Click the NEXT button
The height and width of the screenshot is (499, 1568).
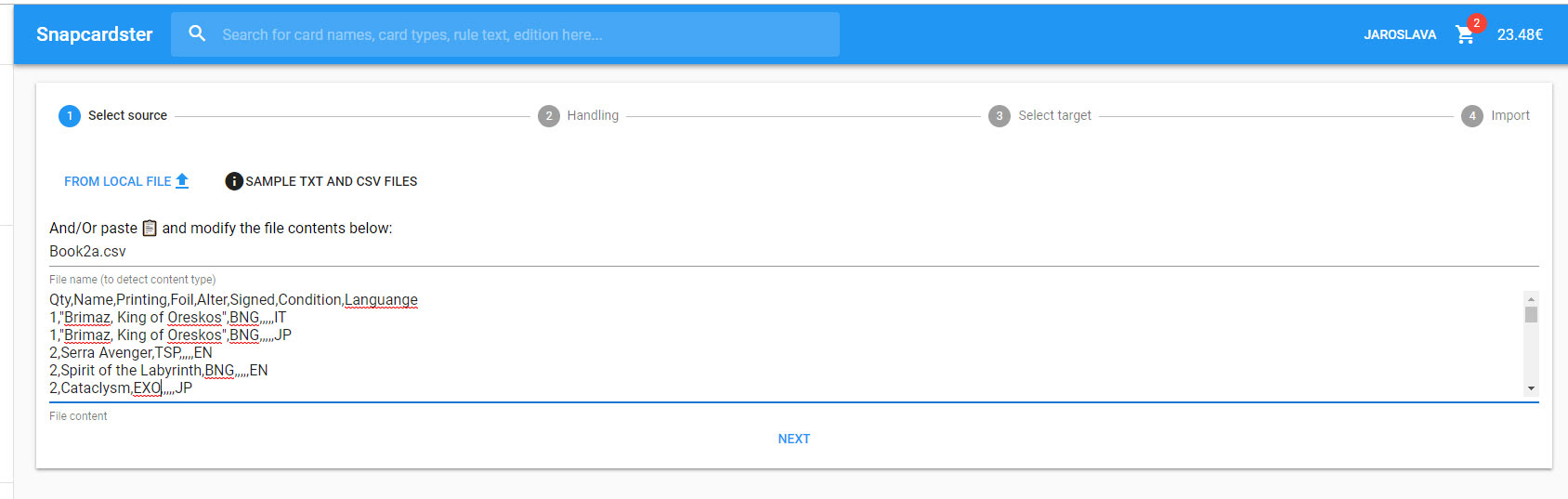click(794, 439)
